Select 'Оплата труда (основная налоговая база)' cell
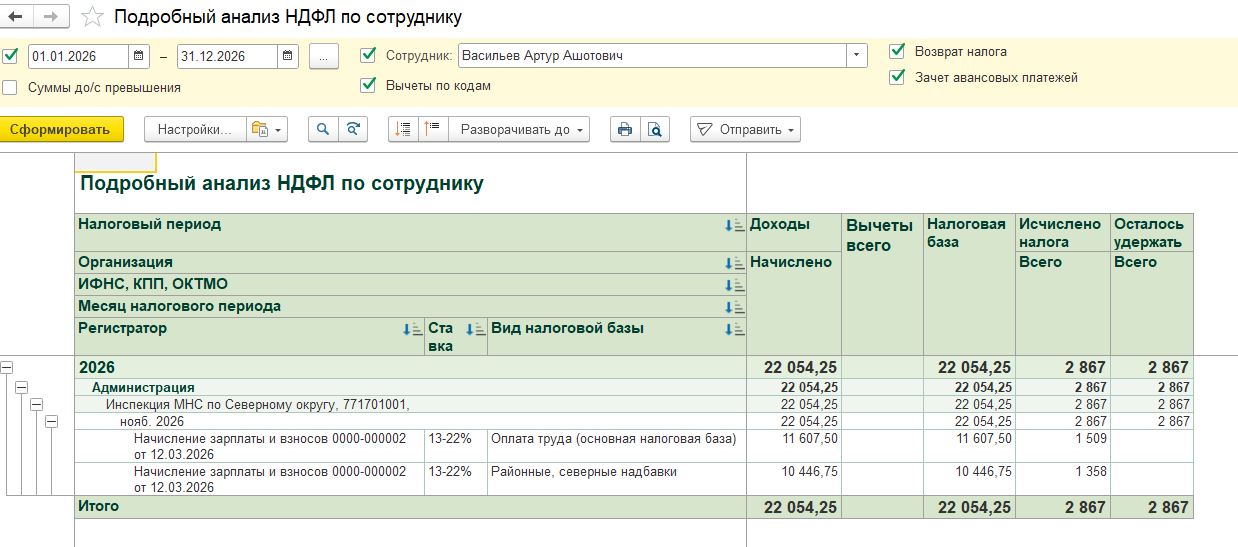The width and height of the screenshot is (1238, 547). [x=617, y=445]
